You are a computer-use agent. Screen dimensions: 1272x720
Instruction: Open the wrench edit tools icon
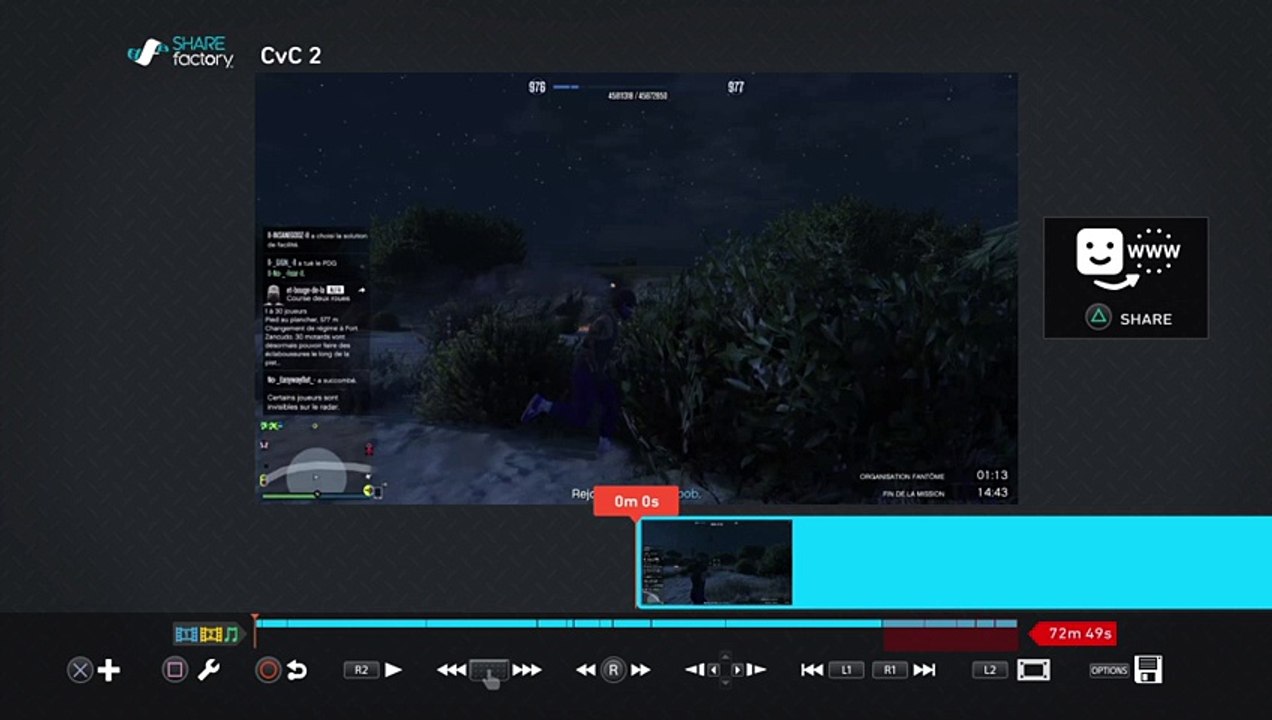pyautogui.click(x=208, y=670)
